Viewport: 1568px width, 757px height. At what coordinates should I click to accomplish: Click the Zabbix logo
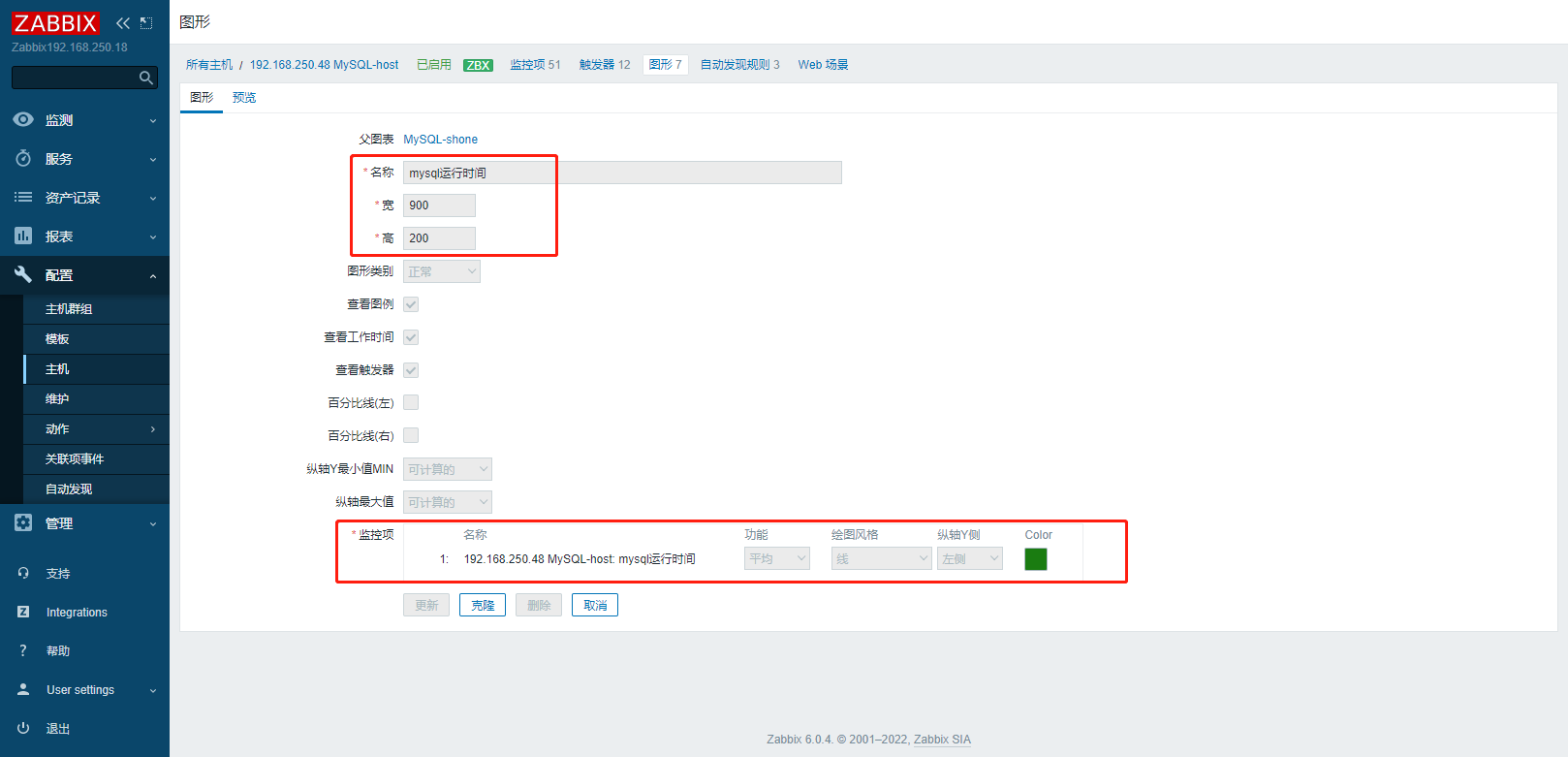coord(55,22)
